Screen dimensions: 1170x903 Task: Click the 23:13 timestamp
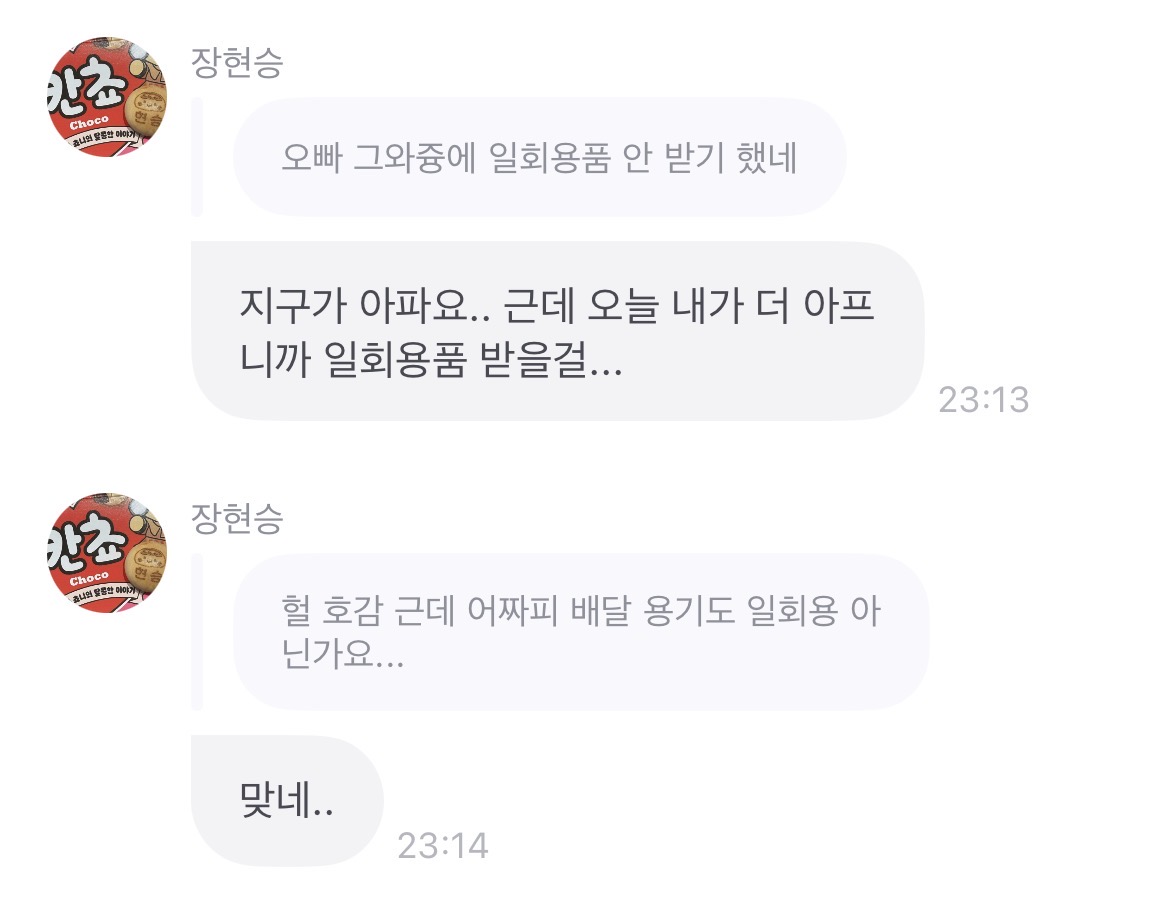pyautogui.click(x=983, y=400)
